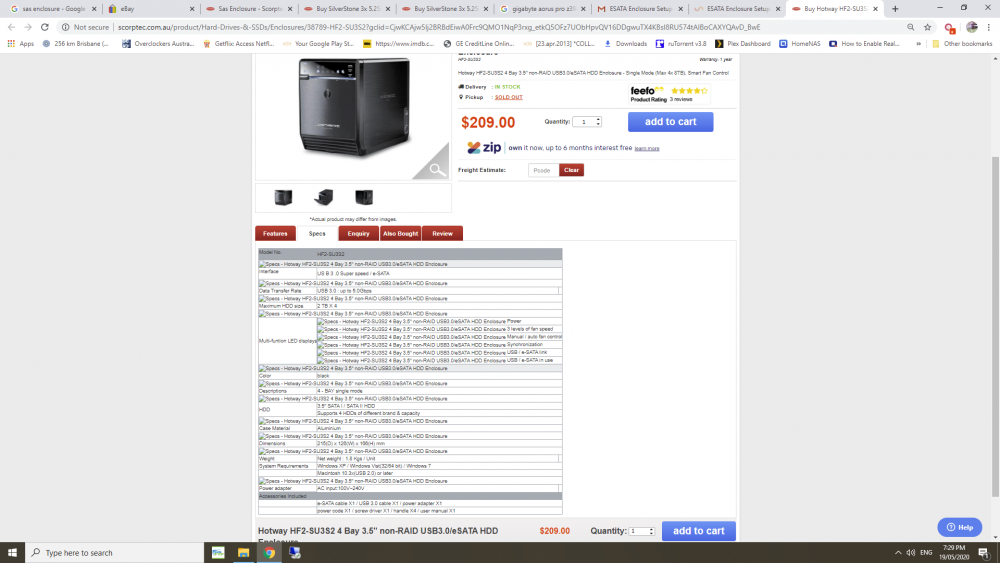
Task: Switch to the gigabyte aorus pro tab
Action: pyautogui.click(x=540, y=9)
